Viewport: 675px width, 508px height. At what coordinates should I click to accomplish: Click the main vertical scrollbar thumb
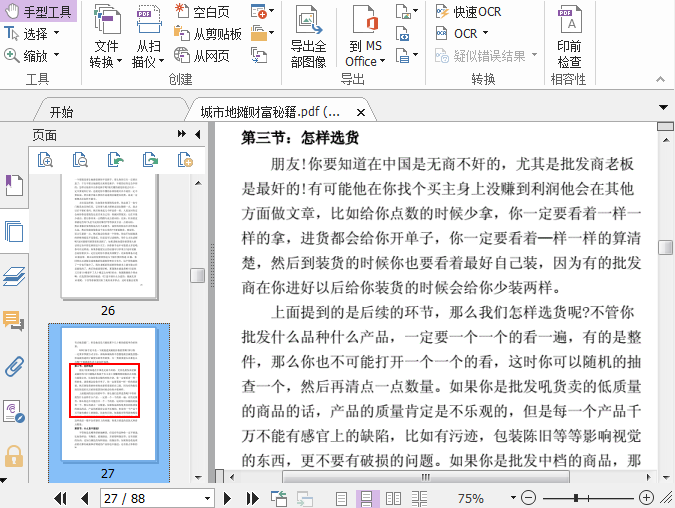point(666,247)
